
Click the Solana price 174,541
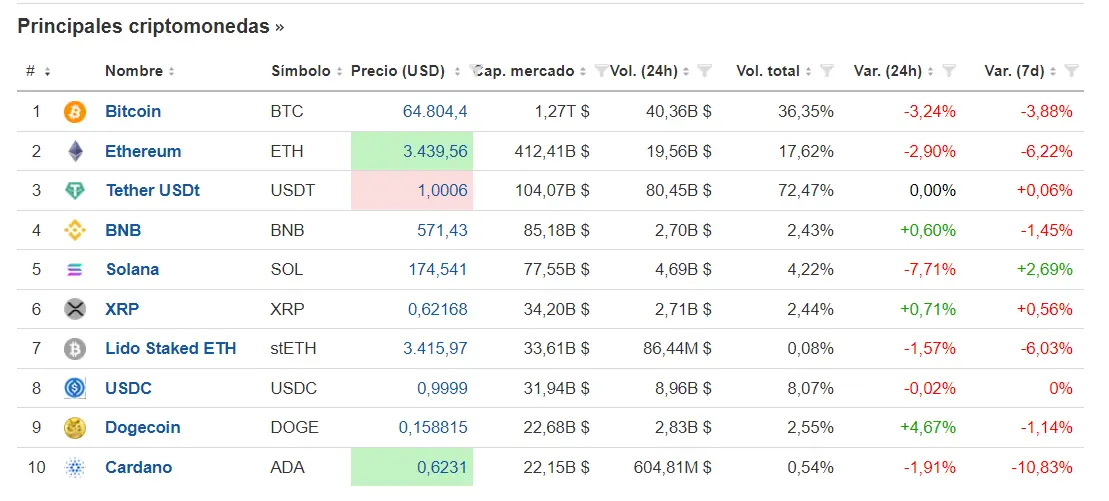pyautogui.click(x=438, y=270)
